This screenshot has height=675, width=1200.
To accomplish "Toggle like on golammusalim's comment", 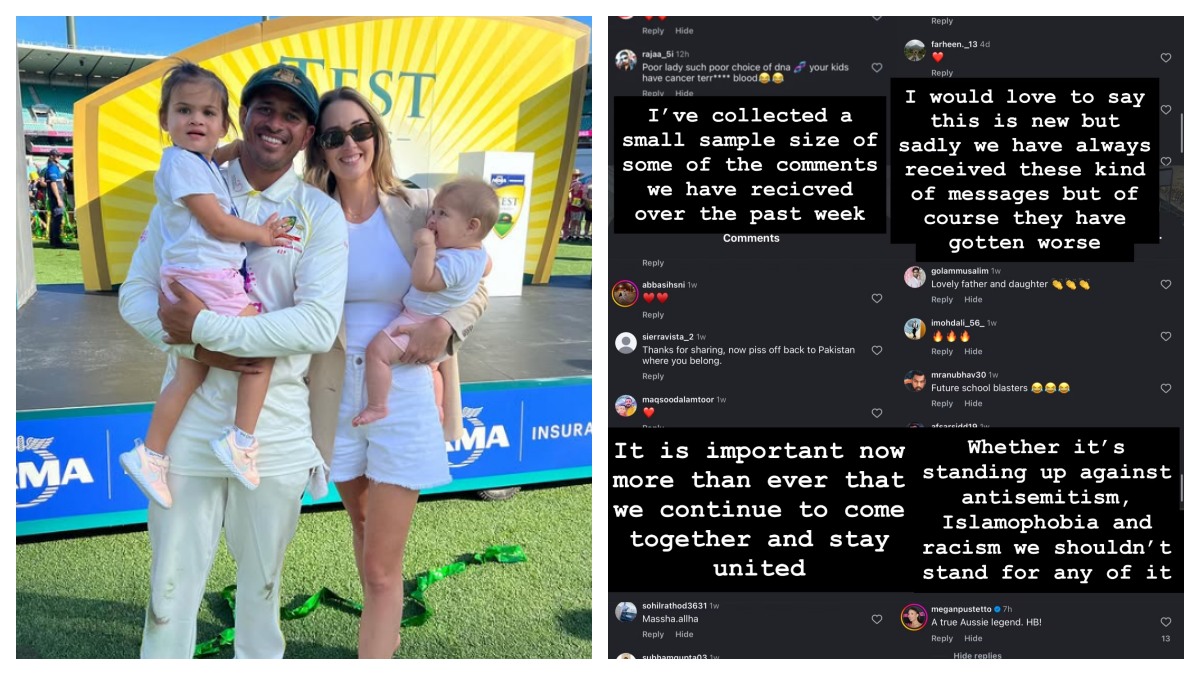I will (x=1166, y=285).
